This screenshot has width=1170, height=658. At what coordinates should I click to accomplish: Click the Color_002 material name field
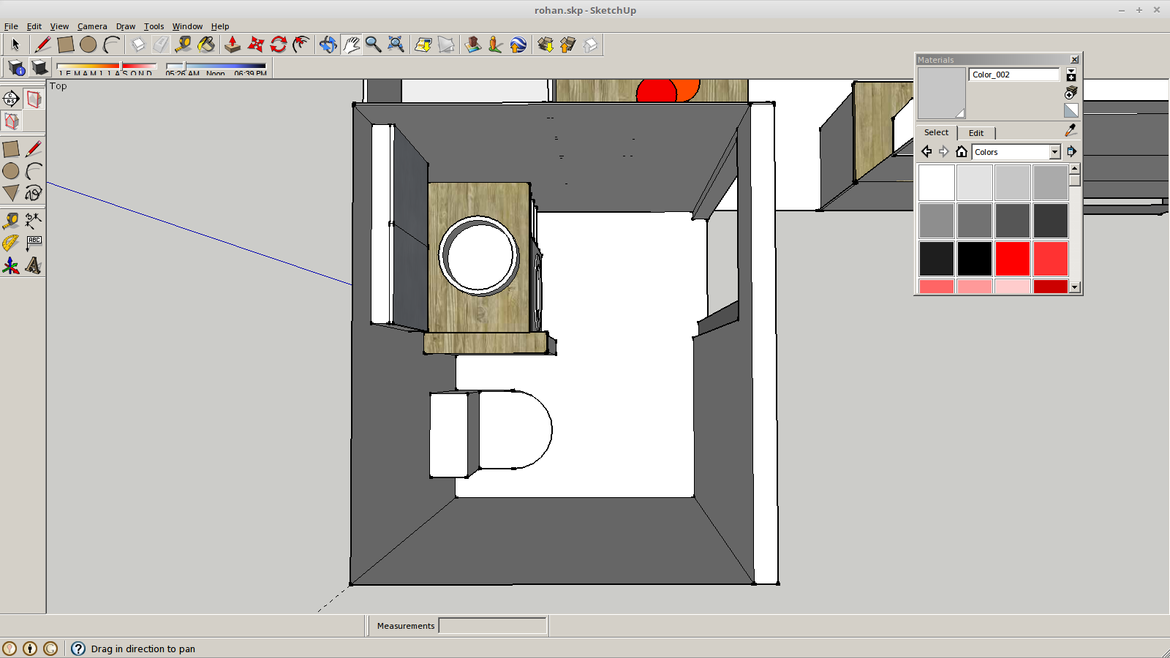(x=1013, y=75)
